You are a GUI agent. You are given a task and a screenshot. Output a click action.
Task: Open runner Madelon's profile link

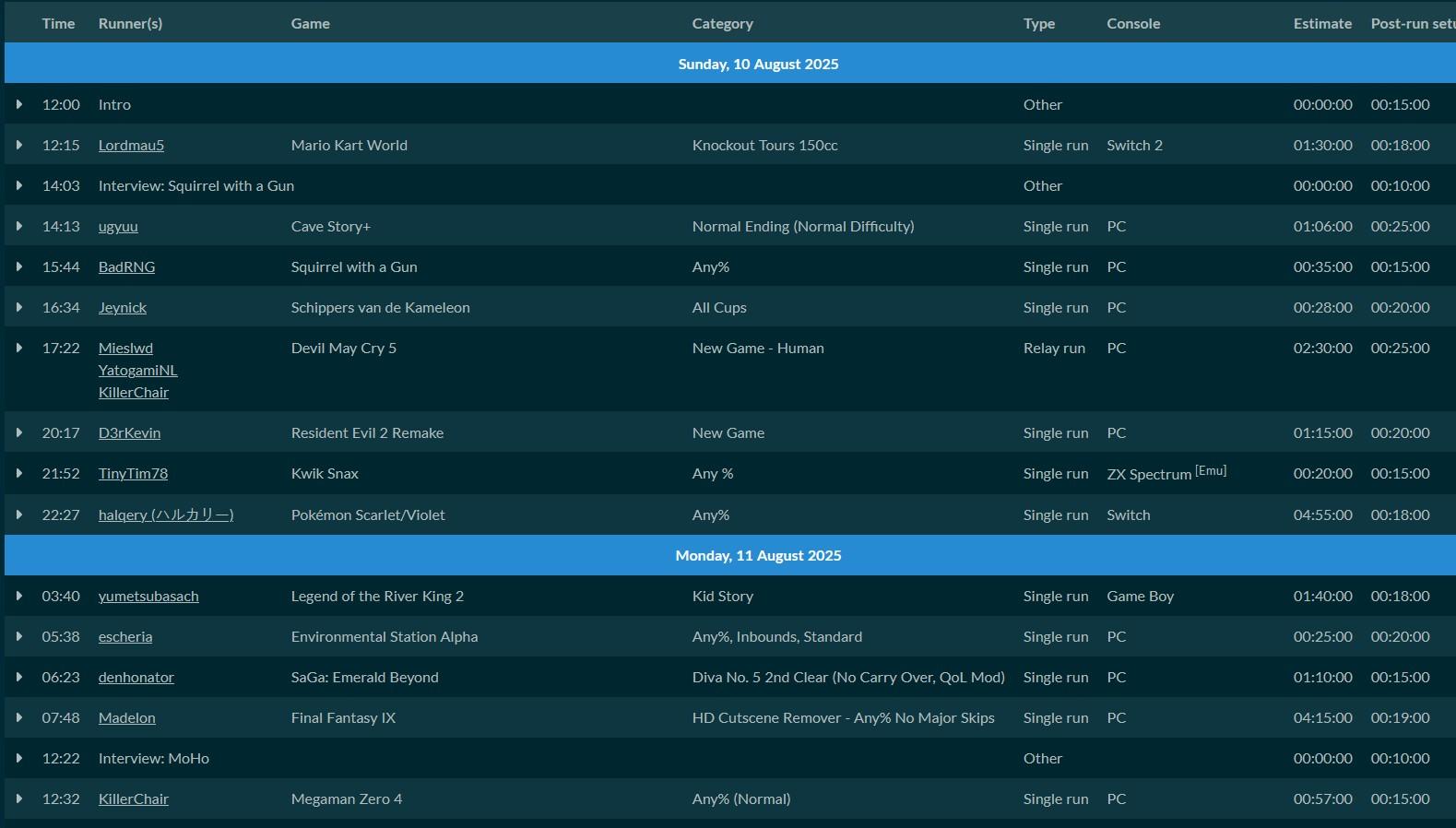pos(127,717)
